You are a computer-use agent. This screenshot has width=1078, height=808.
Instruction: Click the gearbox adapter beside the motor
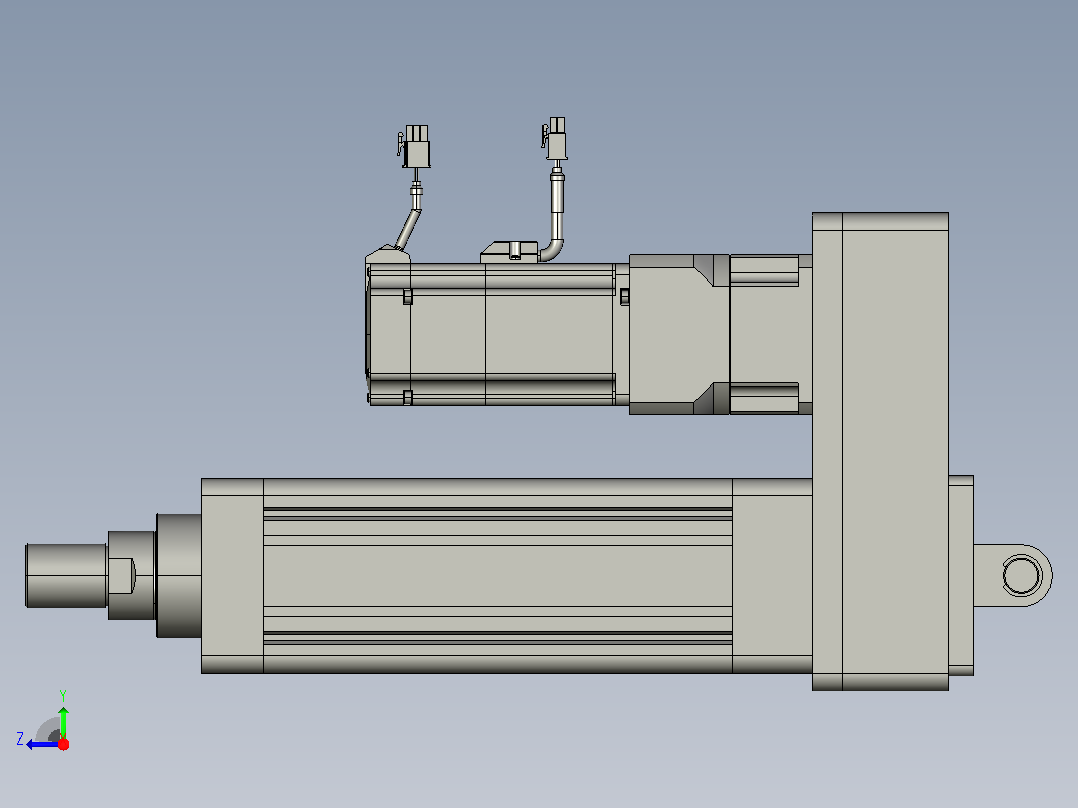pos(679,334)
